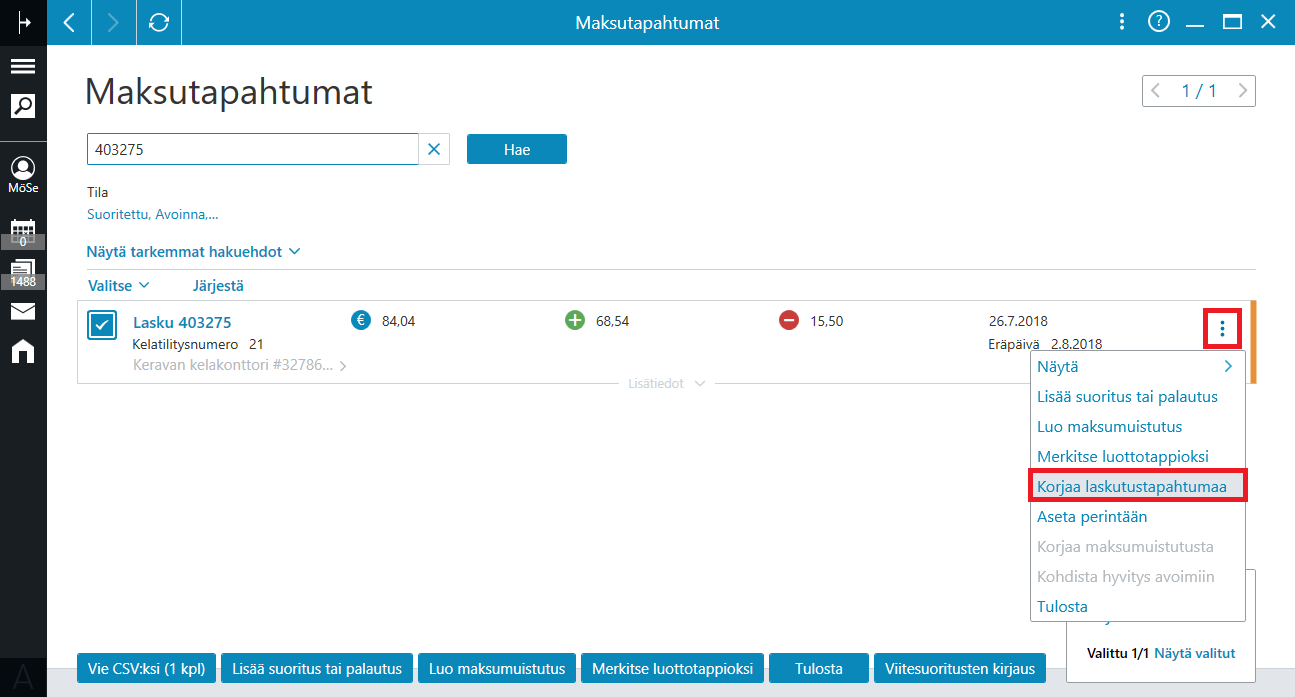Open the search magnifier in sidebar
Image resolution: width=1295 pixels, height=697 pixels.
coord(23,105)
